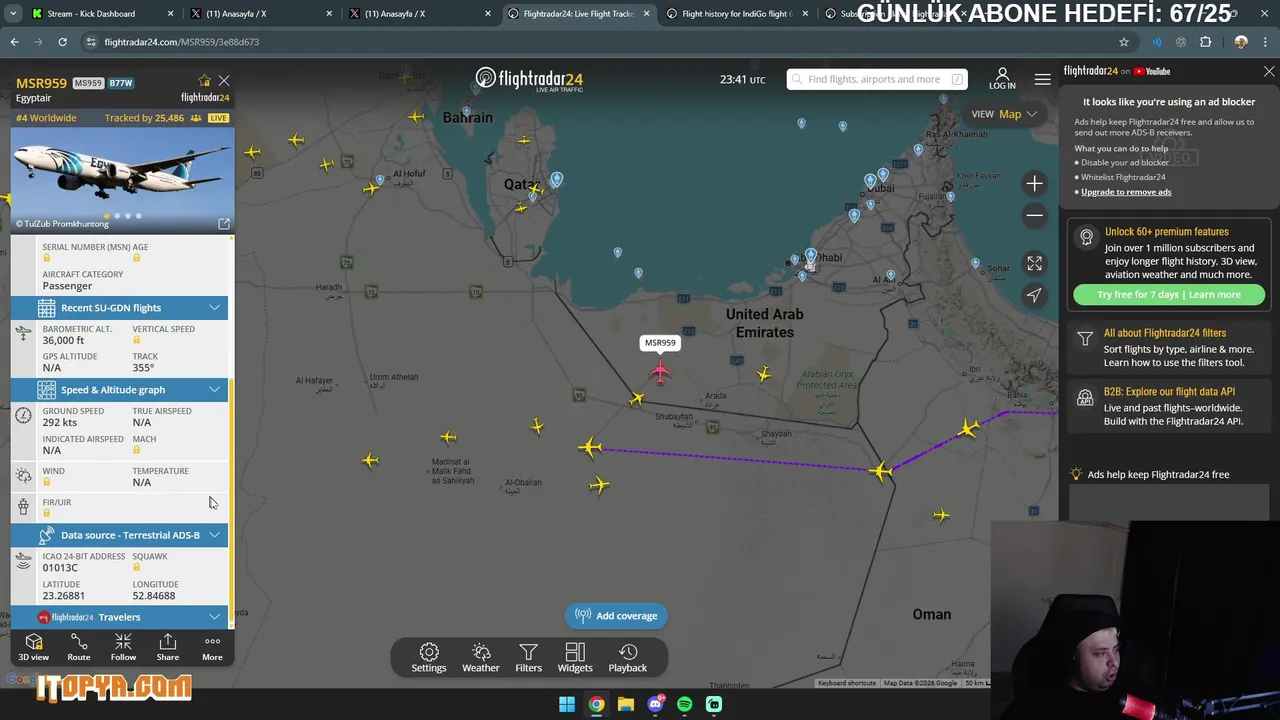
Task: Open Chrome from the taskbar
Action: (596, 704)
